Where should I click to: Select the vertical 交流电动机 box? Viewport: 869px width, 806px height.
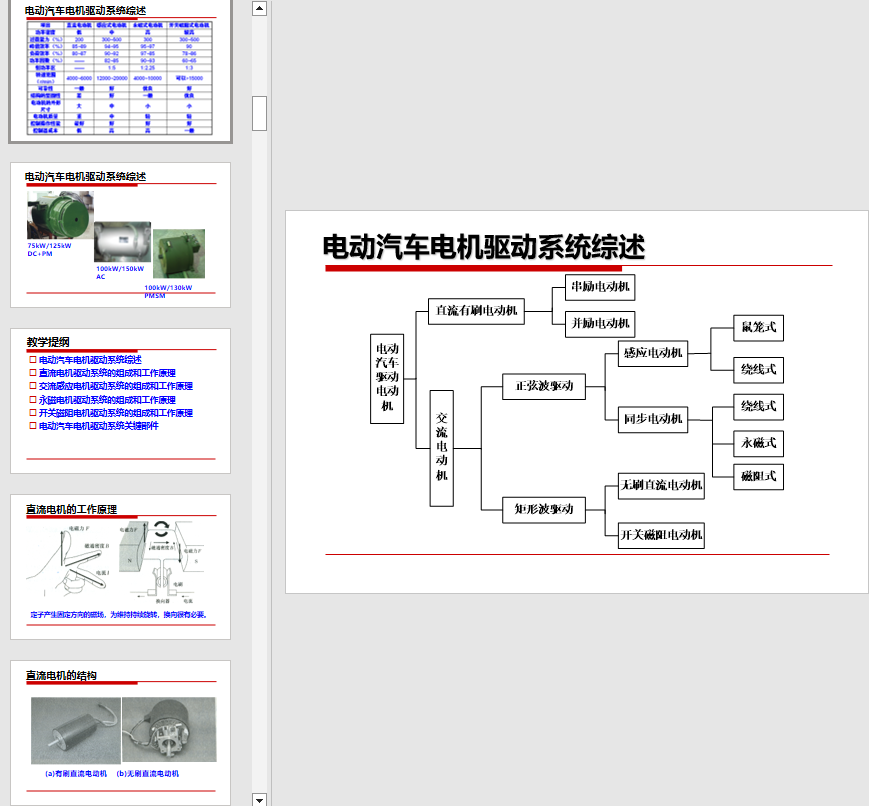coord(442,448)
